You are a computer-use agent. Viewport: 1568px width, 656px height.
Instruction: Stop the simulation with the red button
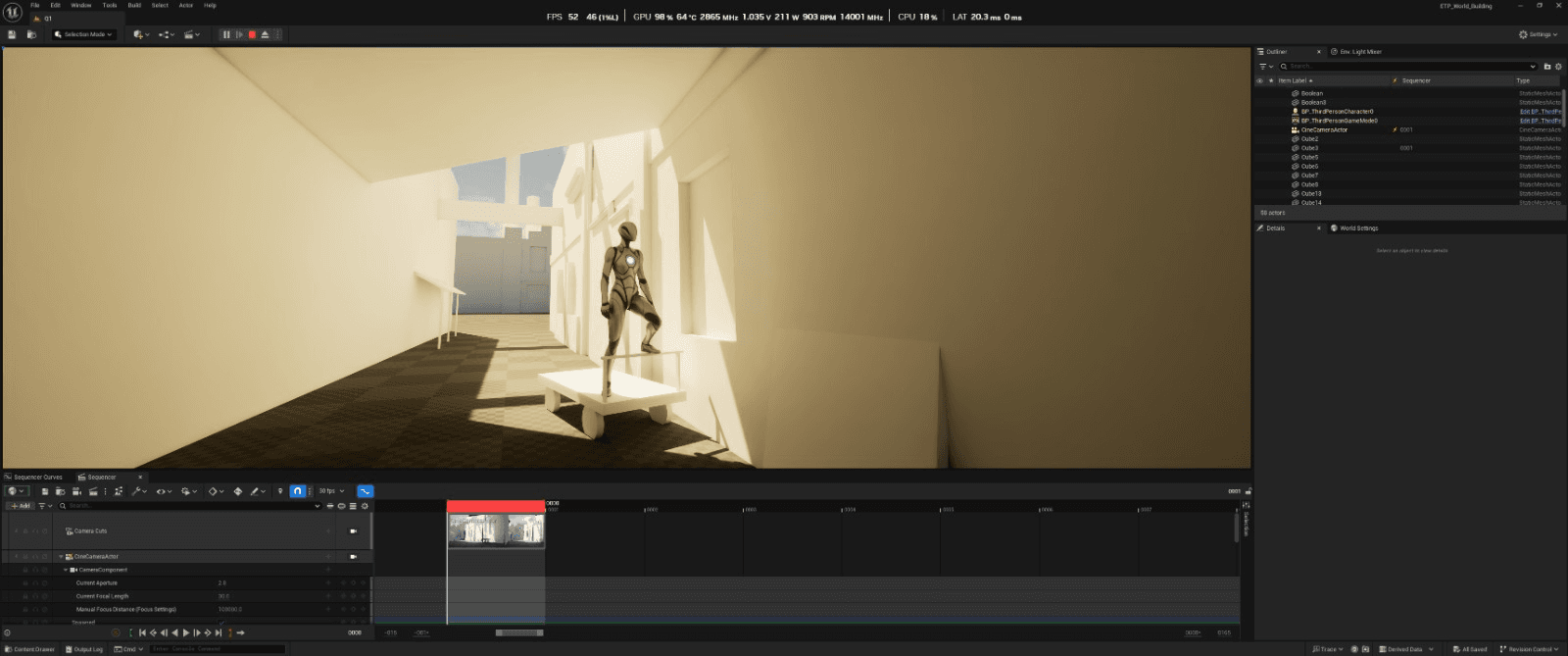tap(252, 34)
